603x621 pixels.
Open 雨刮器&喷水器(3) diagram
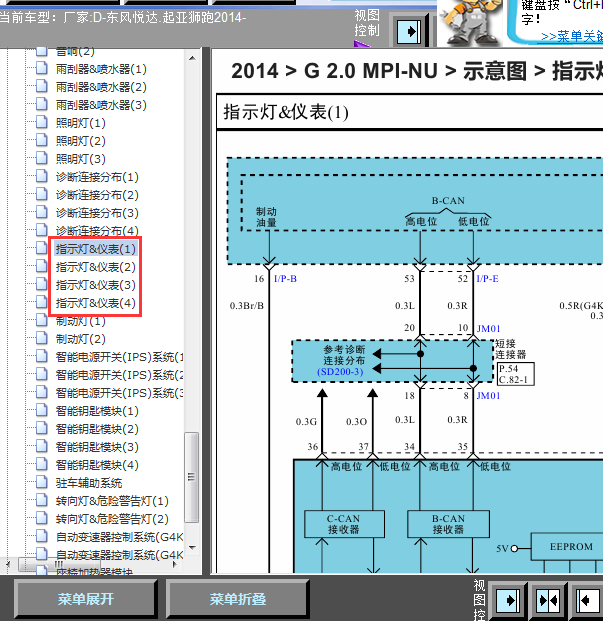tap(101, 105)
